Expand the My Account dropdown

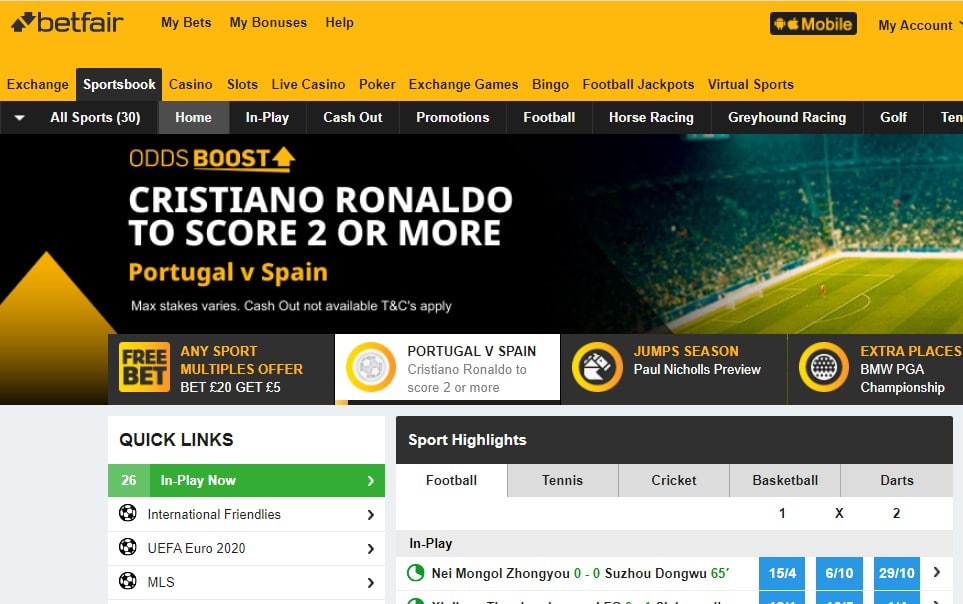point(918,26)
